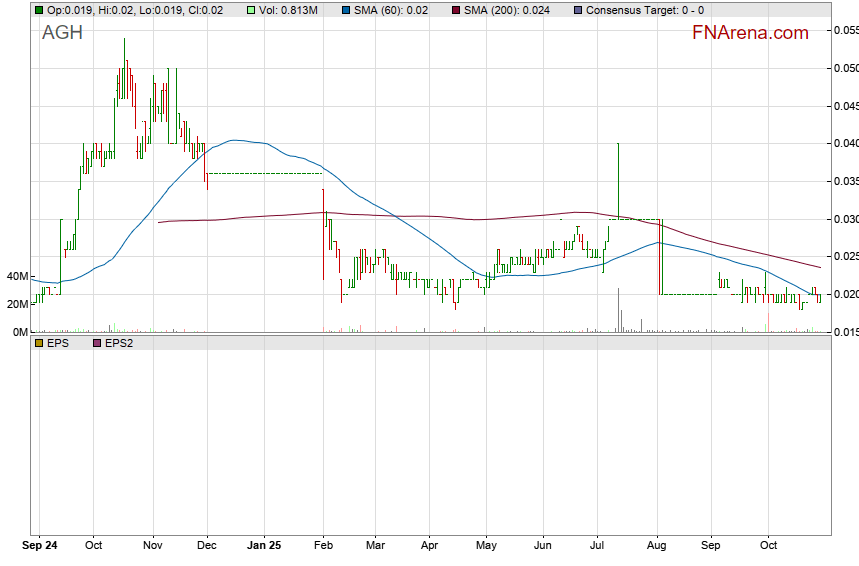The image size is (859, 566).
Task: Click the purple Consensus Target swatch
Action: (578, 10)
